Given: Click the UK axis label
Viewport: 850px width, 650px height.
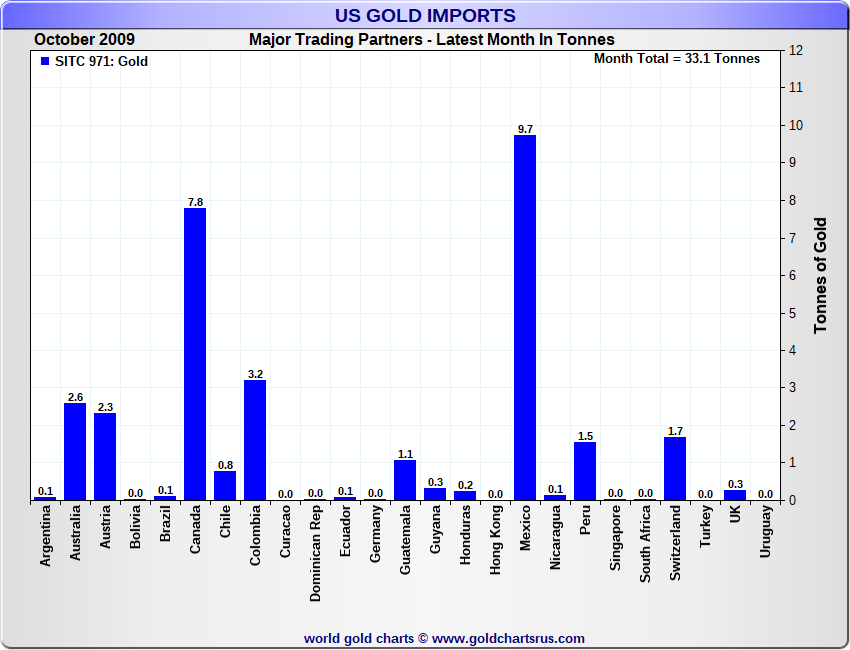Looking at the screenshot, I should (735, 514).
